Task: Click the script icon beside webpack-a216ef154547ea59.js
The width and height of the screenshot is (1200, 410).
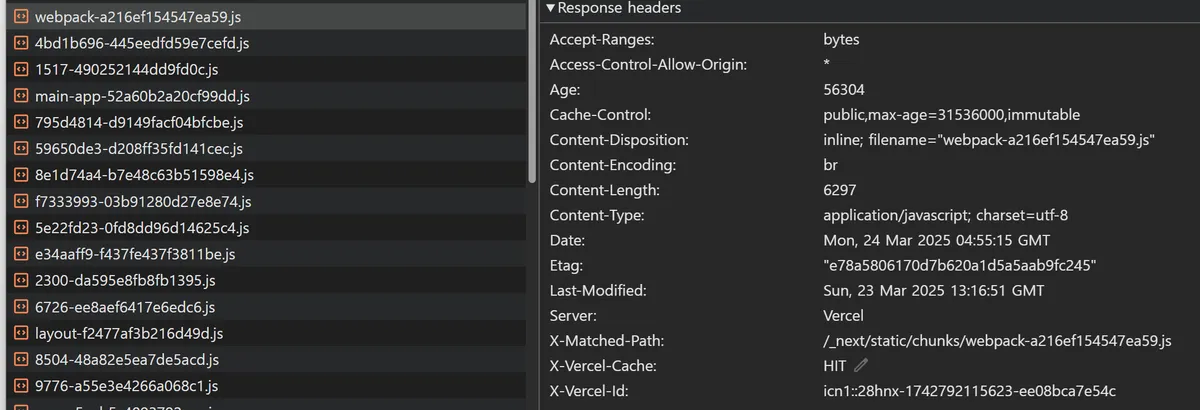Action: 20,17
